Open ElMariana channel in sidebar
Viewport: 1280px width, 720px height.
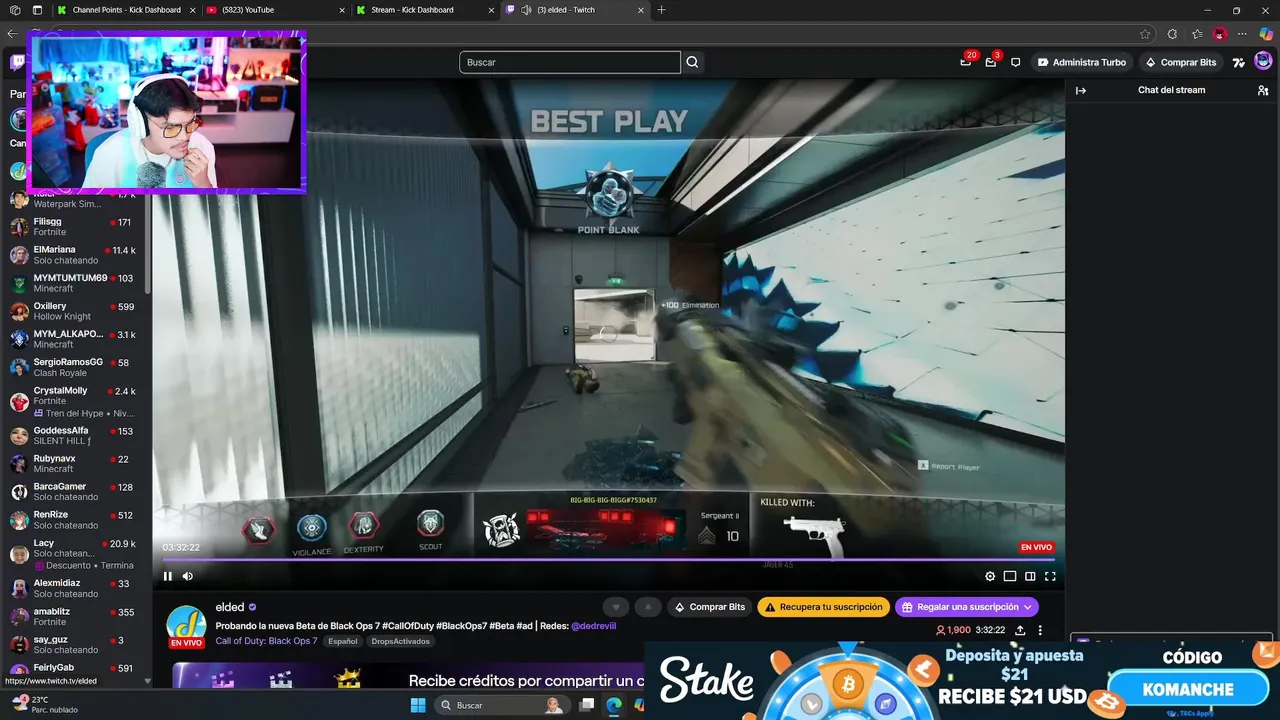(x=76, y=255)
